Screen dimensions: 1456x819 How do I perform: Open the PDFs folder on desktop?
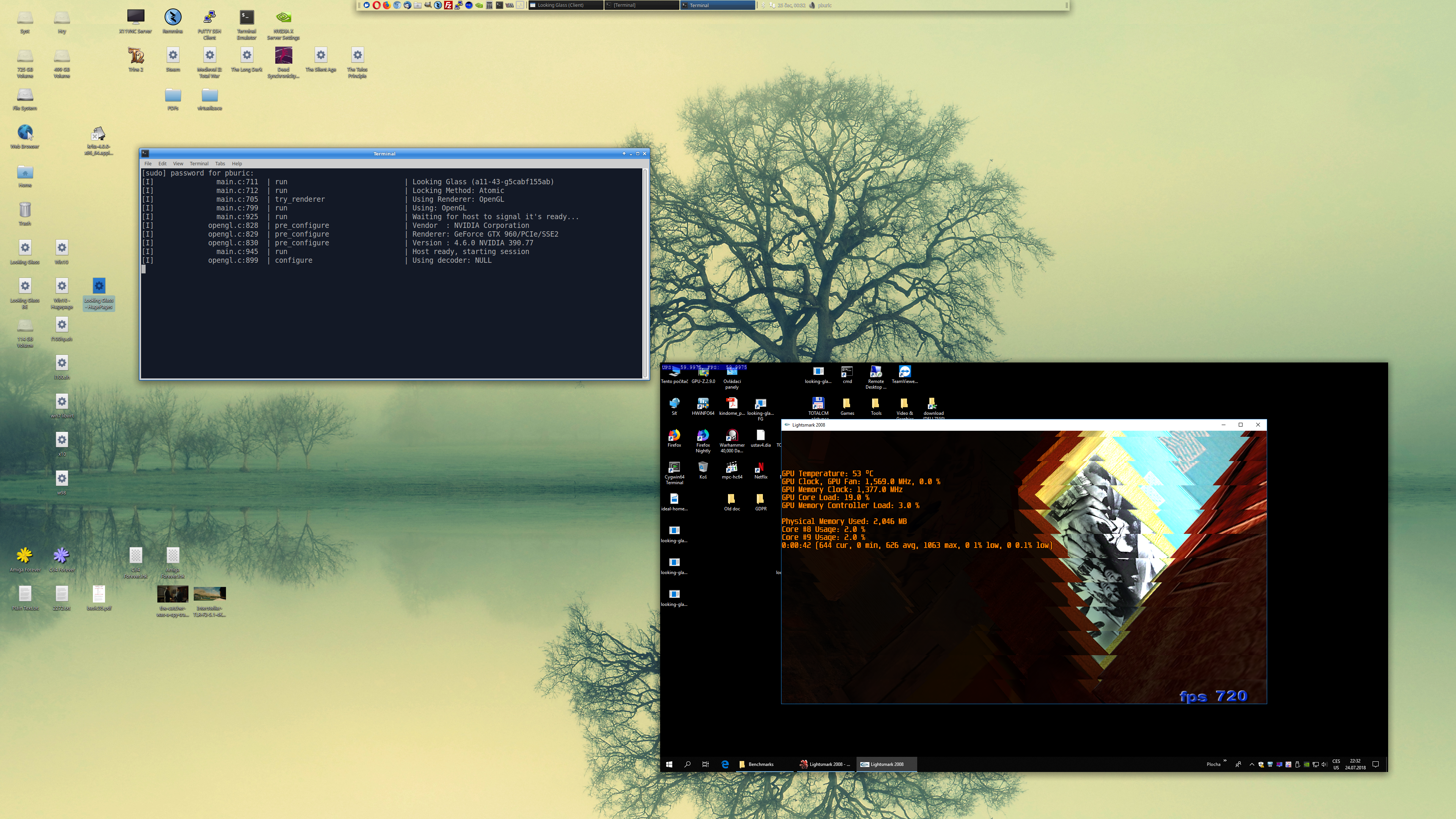click(x=173, y=99)
